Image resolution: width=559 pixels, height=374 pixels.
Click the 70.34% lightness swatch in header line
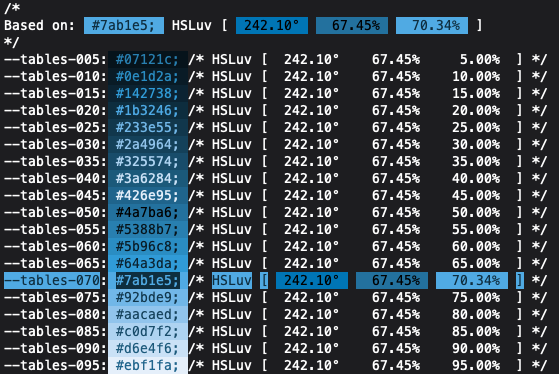432,26
